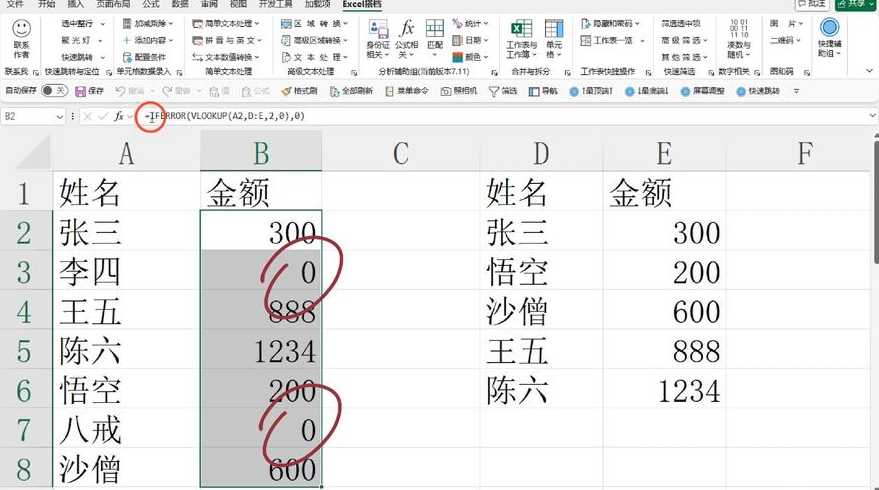The height and width of the screenshot is (490, 879).
Task: Open the 高级区域转换 tool
Action: pos(314,40)
